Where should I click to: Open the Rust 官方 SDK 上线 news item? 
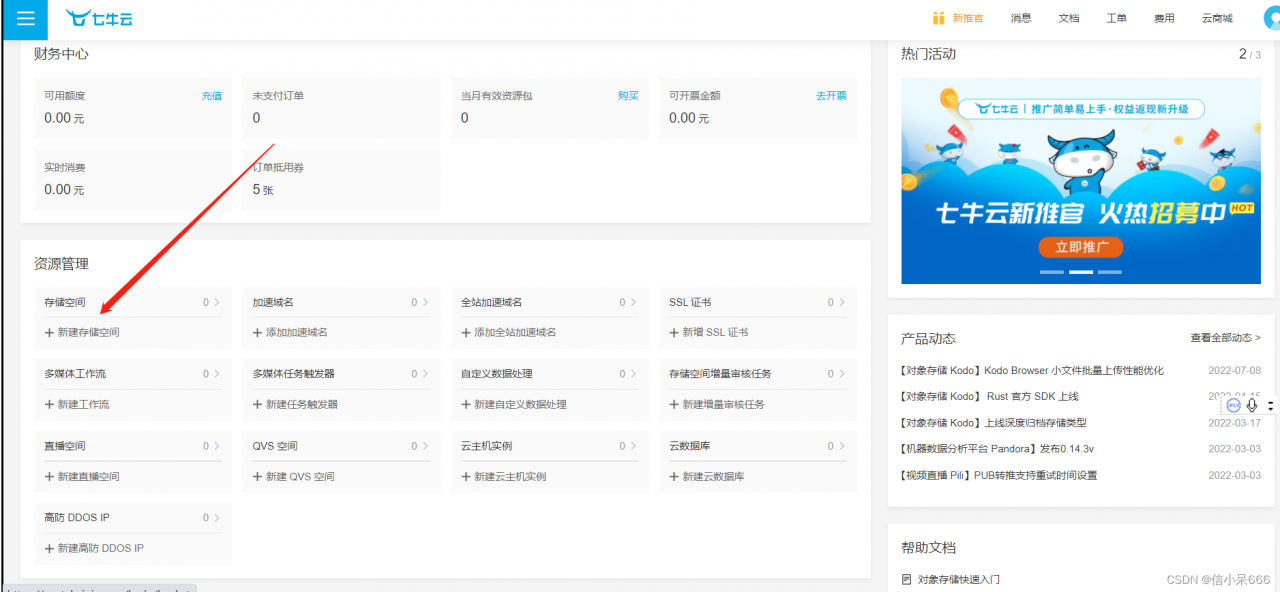point(989,396)
